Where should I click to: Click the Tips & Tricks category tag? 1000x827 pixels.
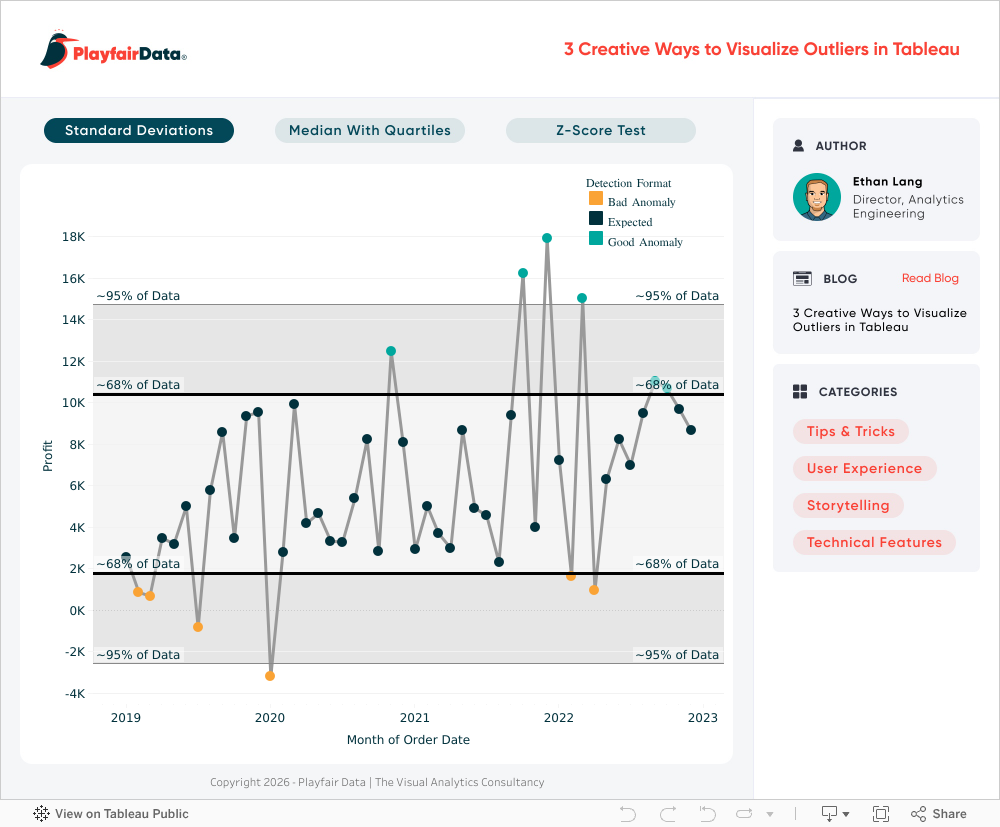click(850, 432)
